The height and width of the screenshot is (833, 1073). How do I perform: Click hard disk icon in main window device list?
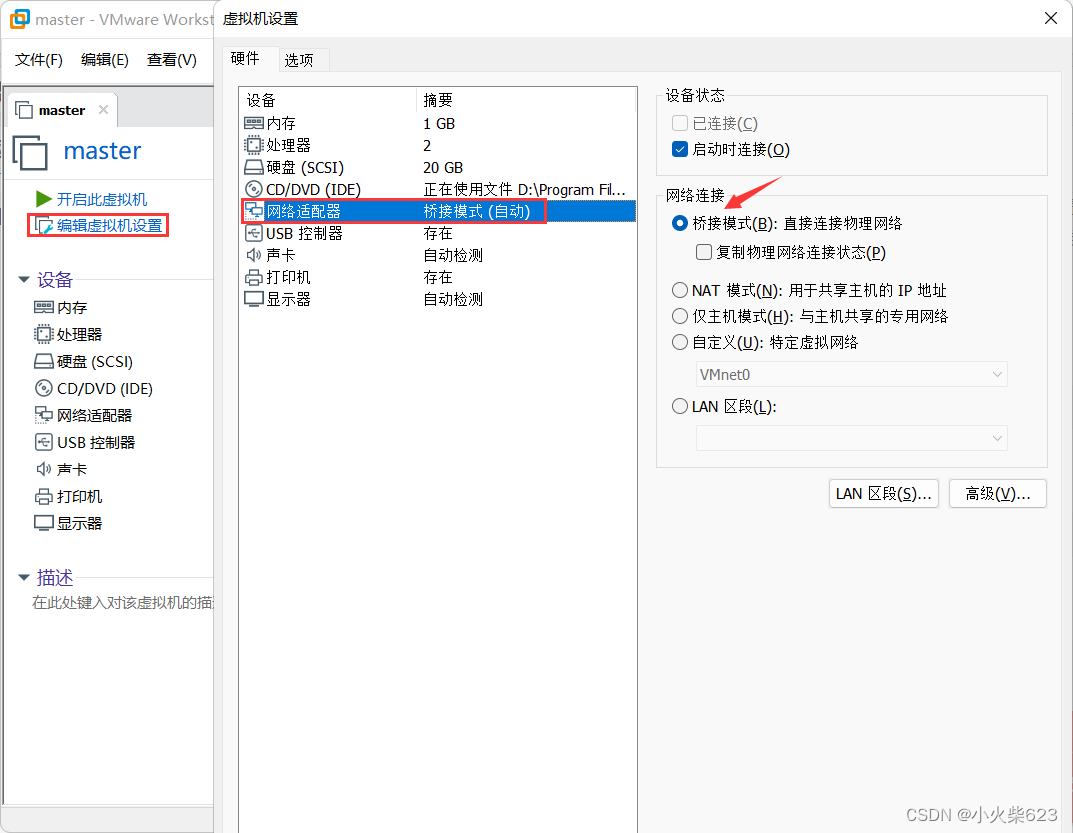[x=44, y=361]
